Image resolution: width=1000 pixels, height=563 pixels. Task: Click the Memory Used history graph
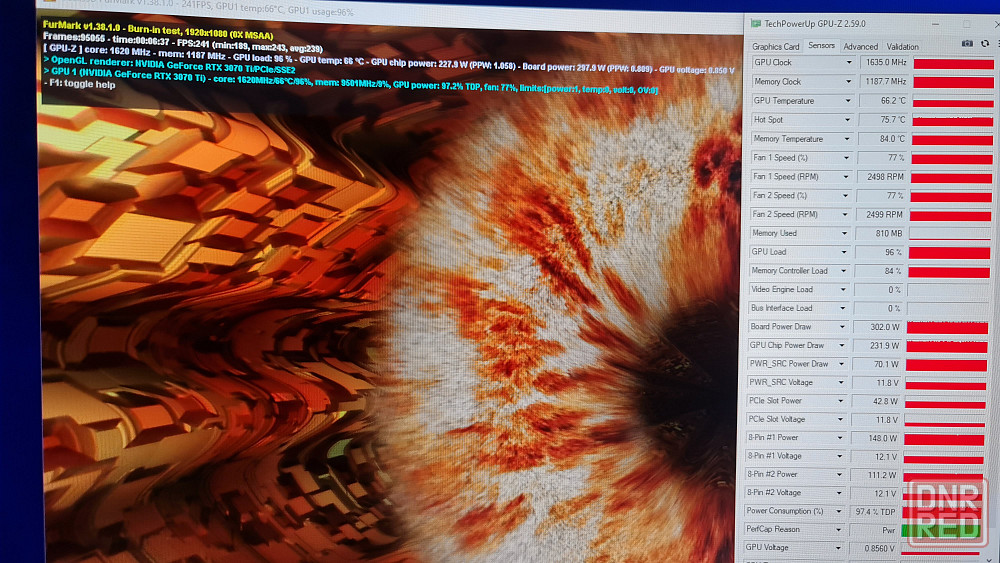click(x=950, y=233)
